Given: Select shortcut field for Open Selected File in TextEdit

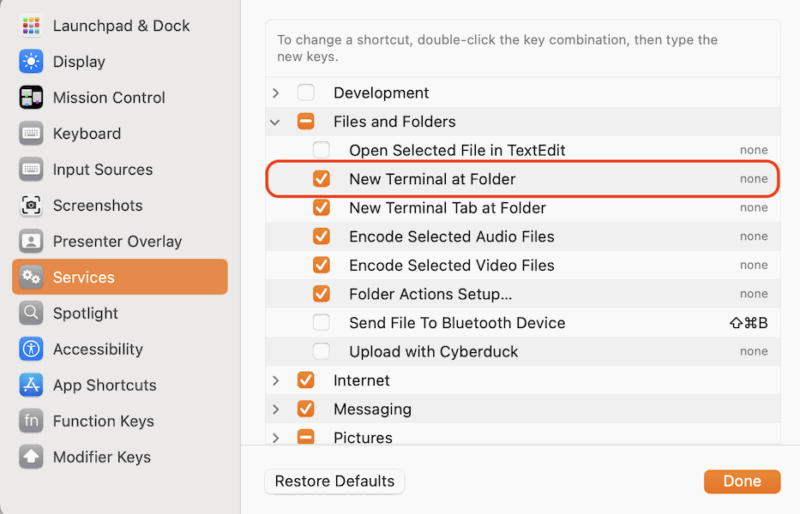Looking at the screenshot, I should (x=754, y=150).
